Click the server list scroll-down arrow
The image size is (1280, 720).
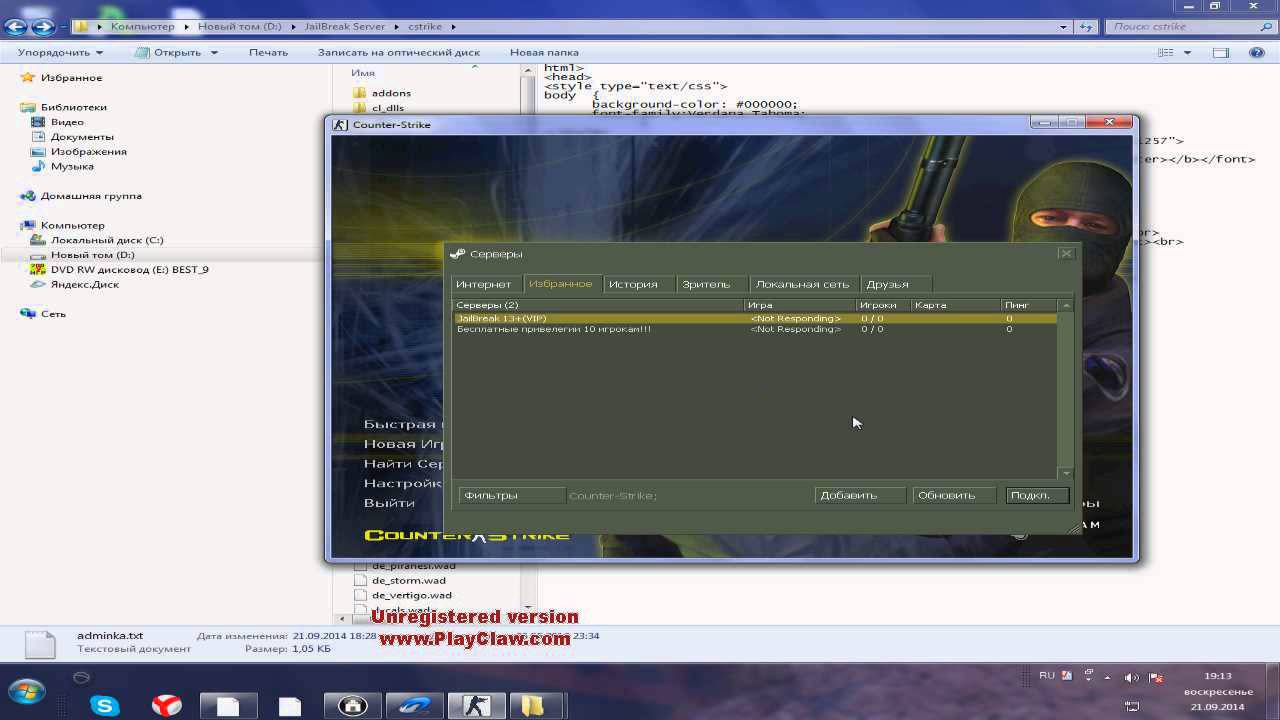1066,473
